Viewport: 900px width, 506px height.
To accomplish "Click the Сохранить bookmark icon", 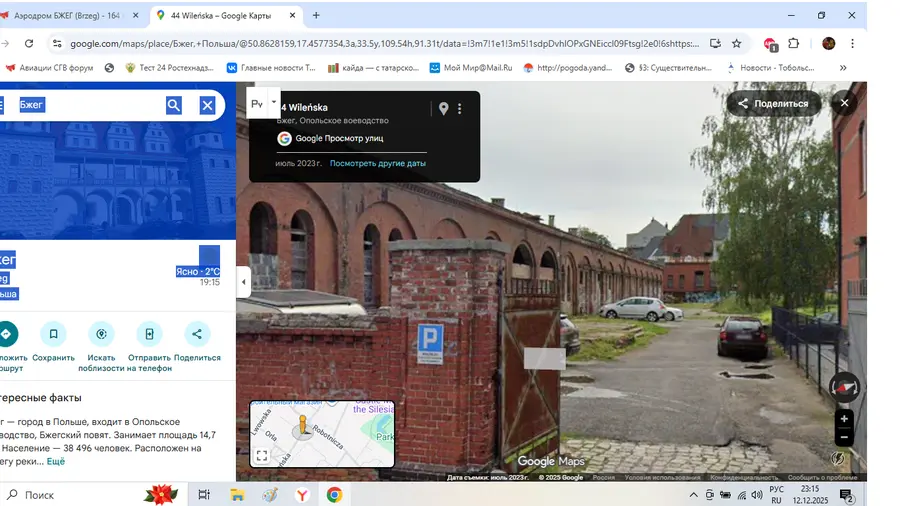I will tap(54, 334).
